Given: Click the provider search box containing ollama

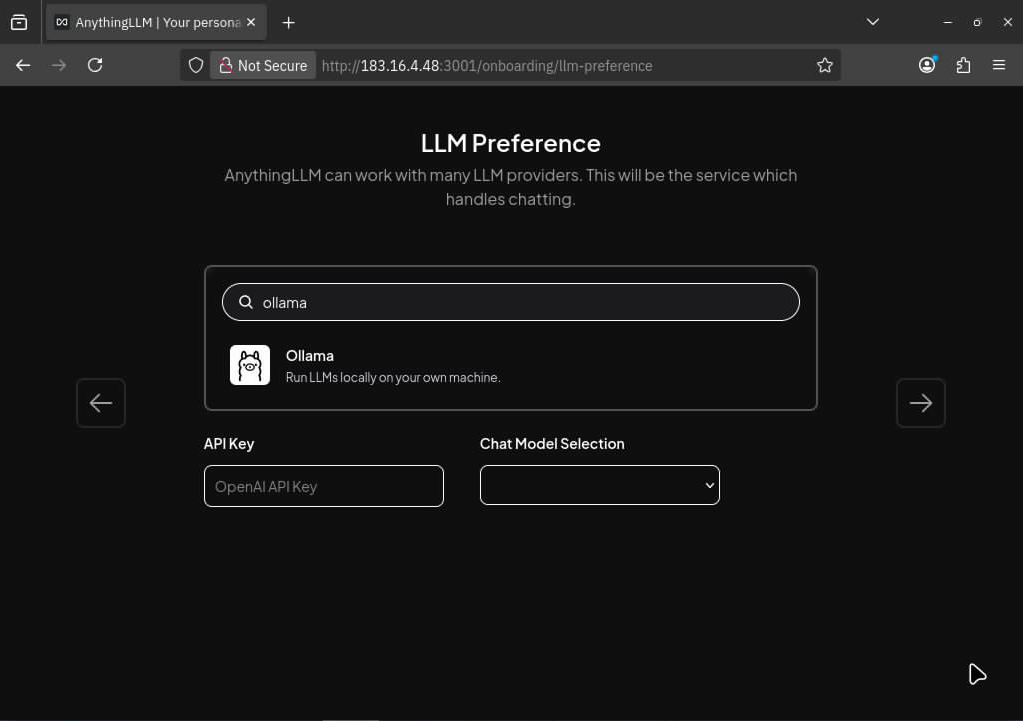Looking at the screenshot, I should click(x=520, y=302).
